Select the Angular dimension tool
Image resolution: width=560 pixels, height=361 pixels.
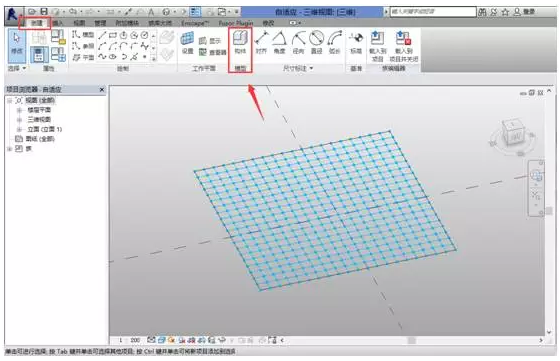coord(279,42)
